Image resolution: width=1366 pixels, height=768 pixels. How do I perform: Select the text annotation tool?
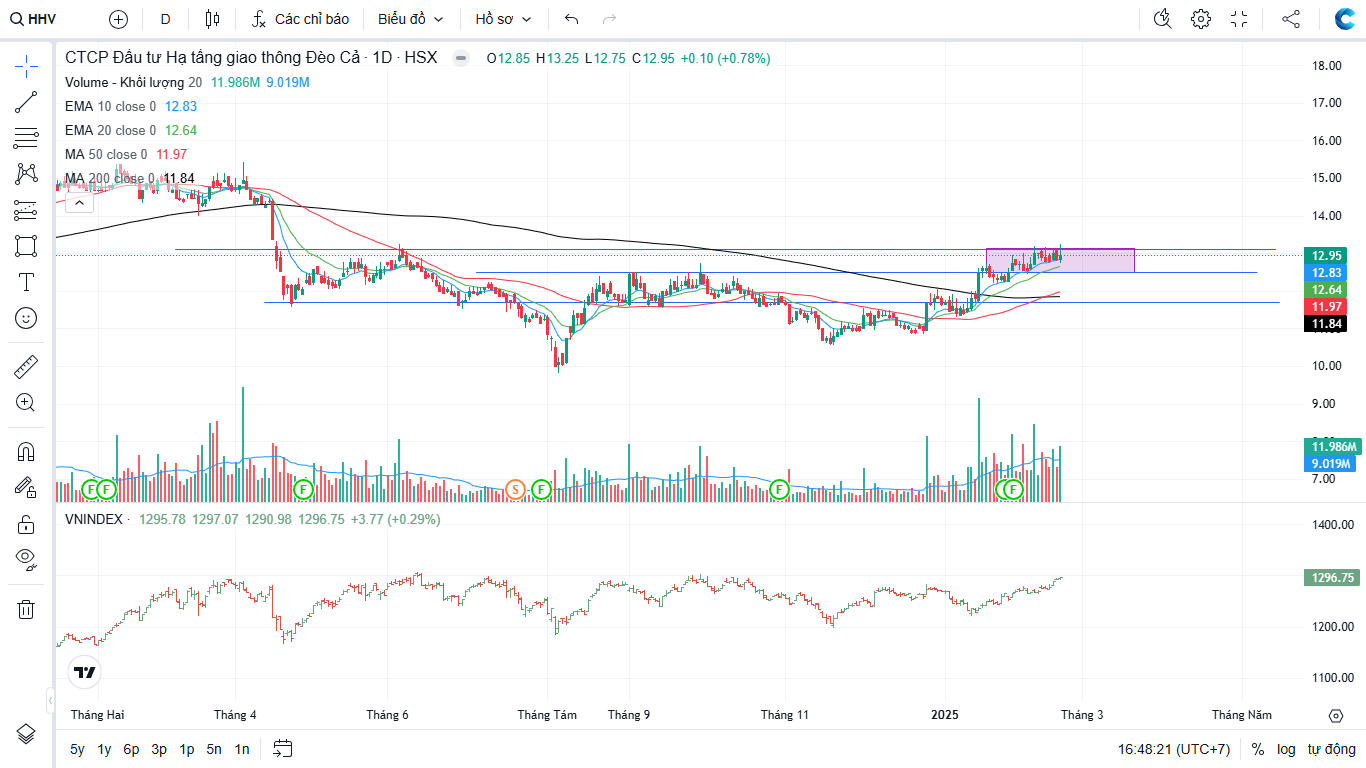[x=26, y=282]
